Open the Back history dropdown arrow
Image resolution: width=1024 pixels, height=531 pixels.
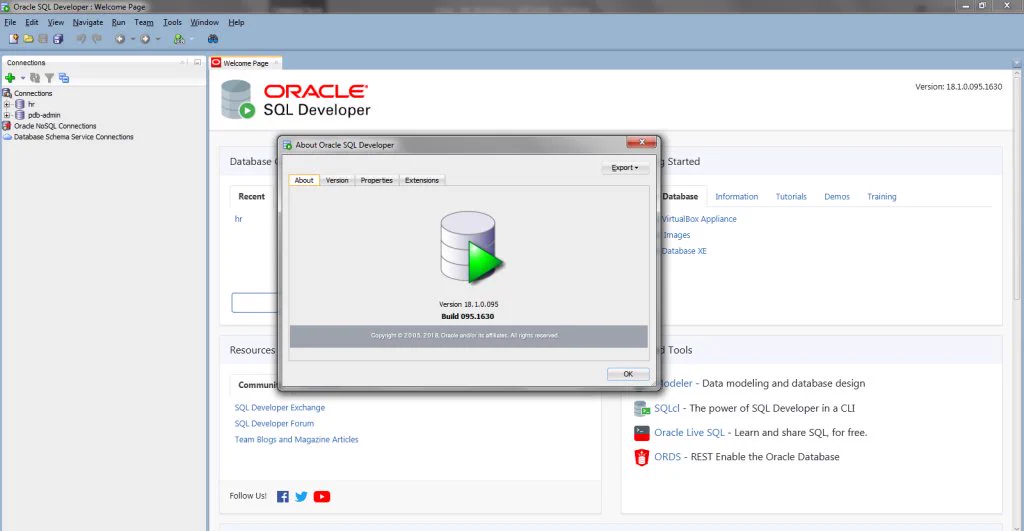(133, 39)
